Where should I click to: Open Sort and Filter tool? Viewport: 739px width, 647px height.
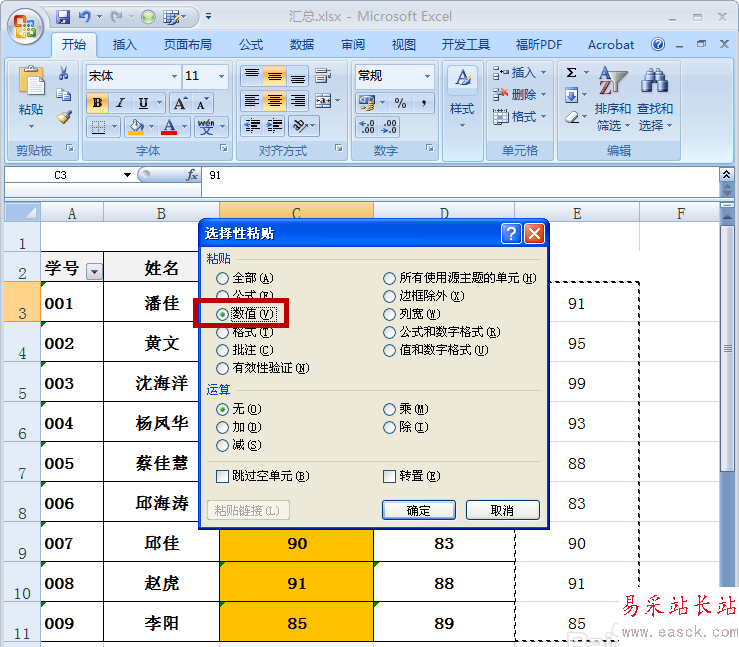(x=612, y=80)
